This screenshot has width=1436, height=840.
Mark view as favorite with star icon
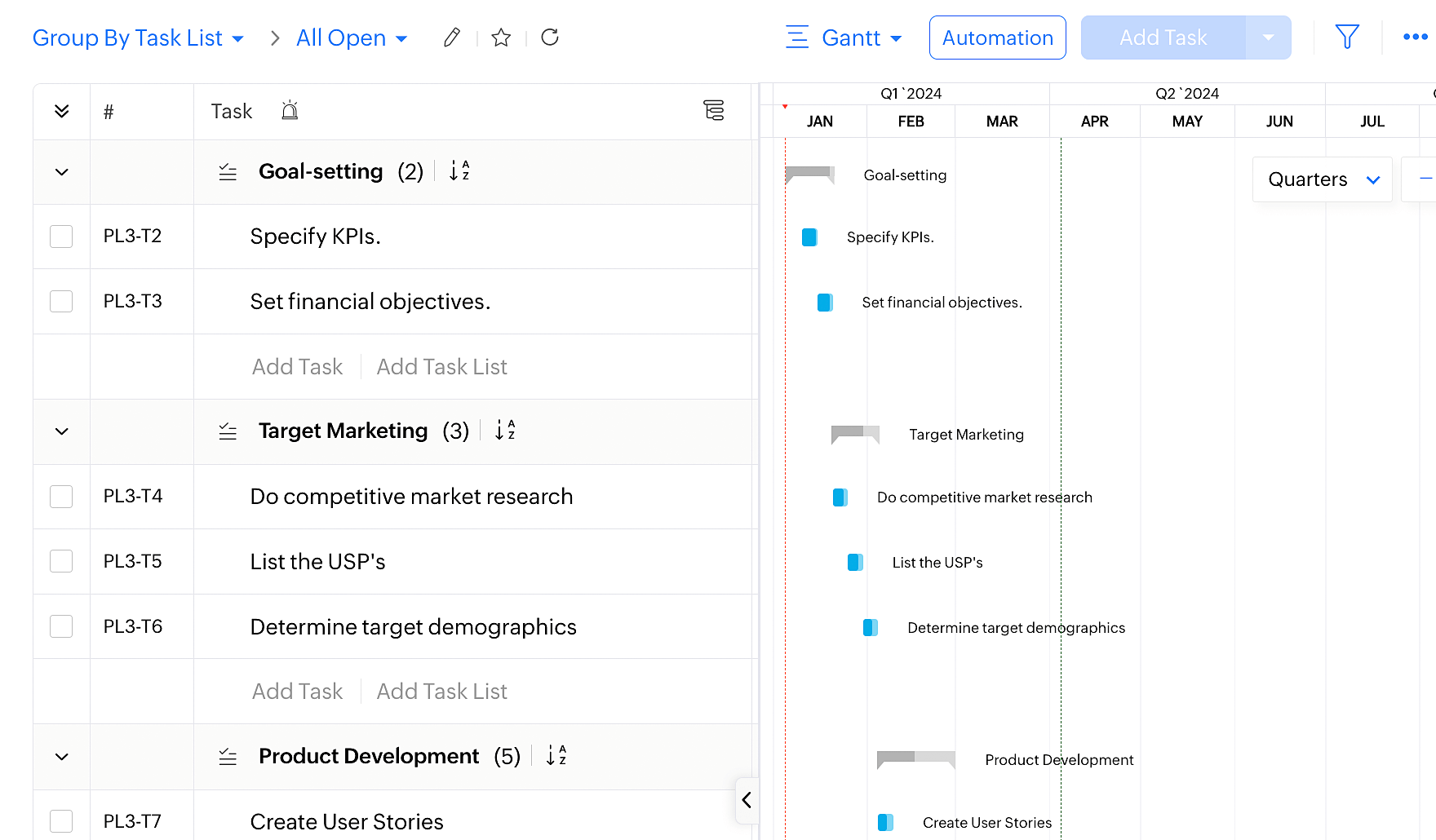[501, 38]
